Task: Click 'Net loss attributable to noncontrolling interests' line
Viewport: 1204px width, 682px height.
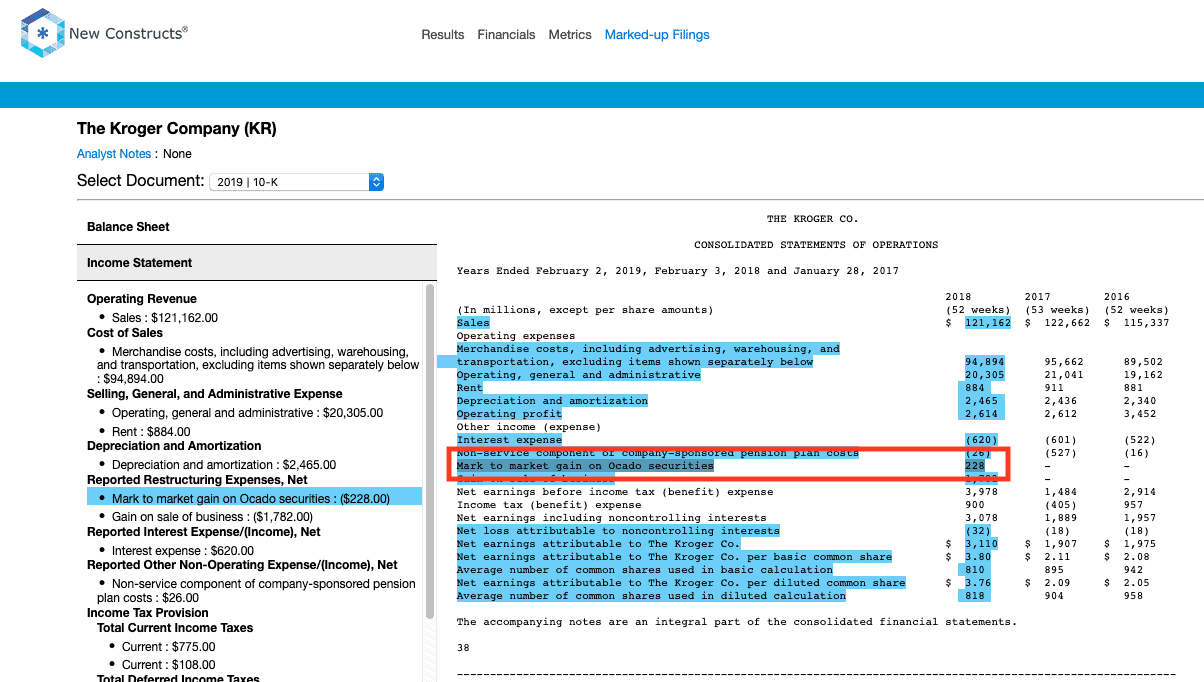Action: tap(618, 531)
